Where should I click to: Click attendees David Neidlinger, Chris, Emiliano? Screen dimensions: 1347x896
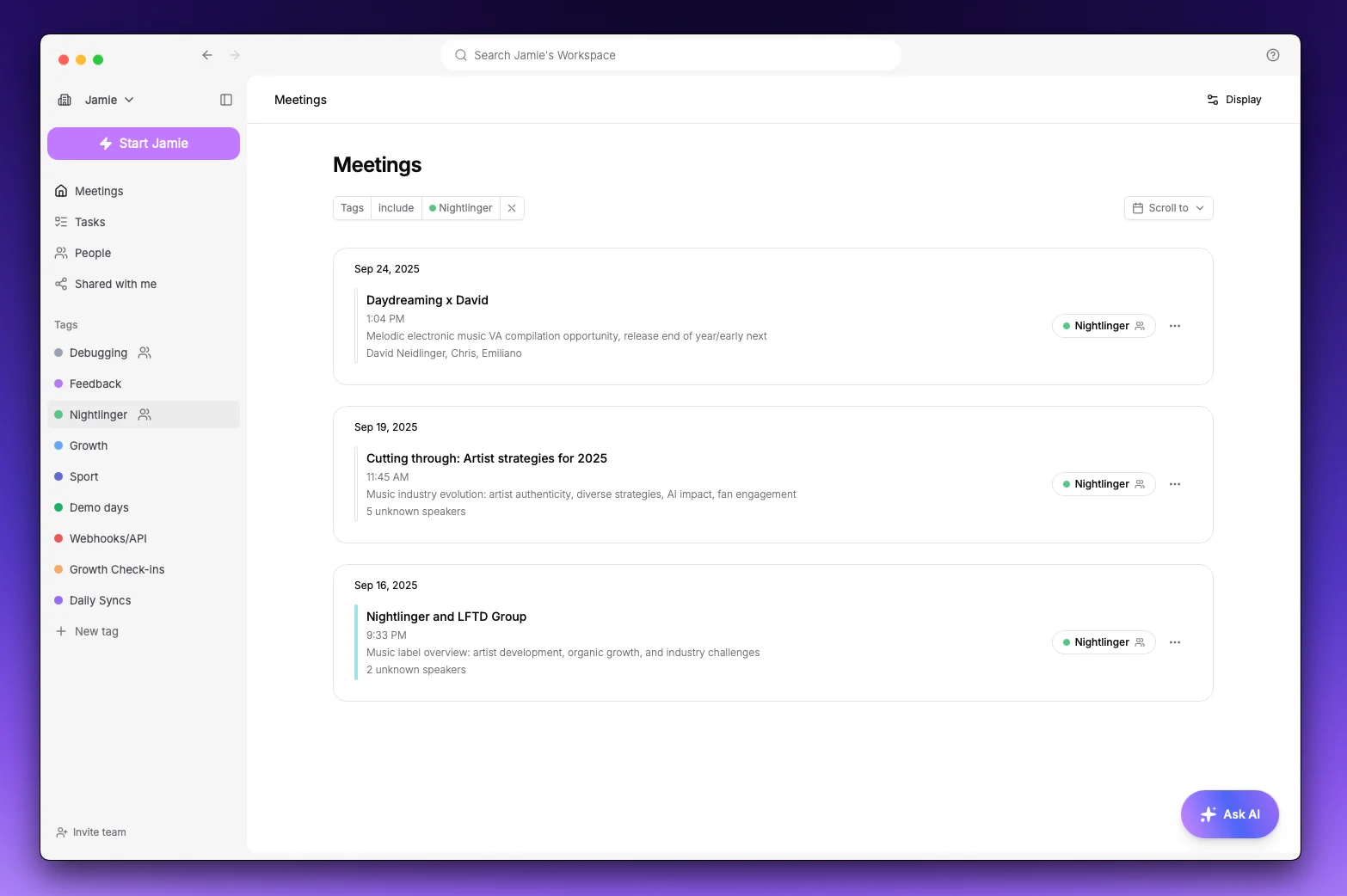click(x=444, y=353)
